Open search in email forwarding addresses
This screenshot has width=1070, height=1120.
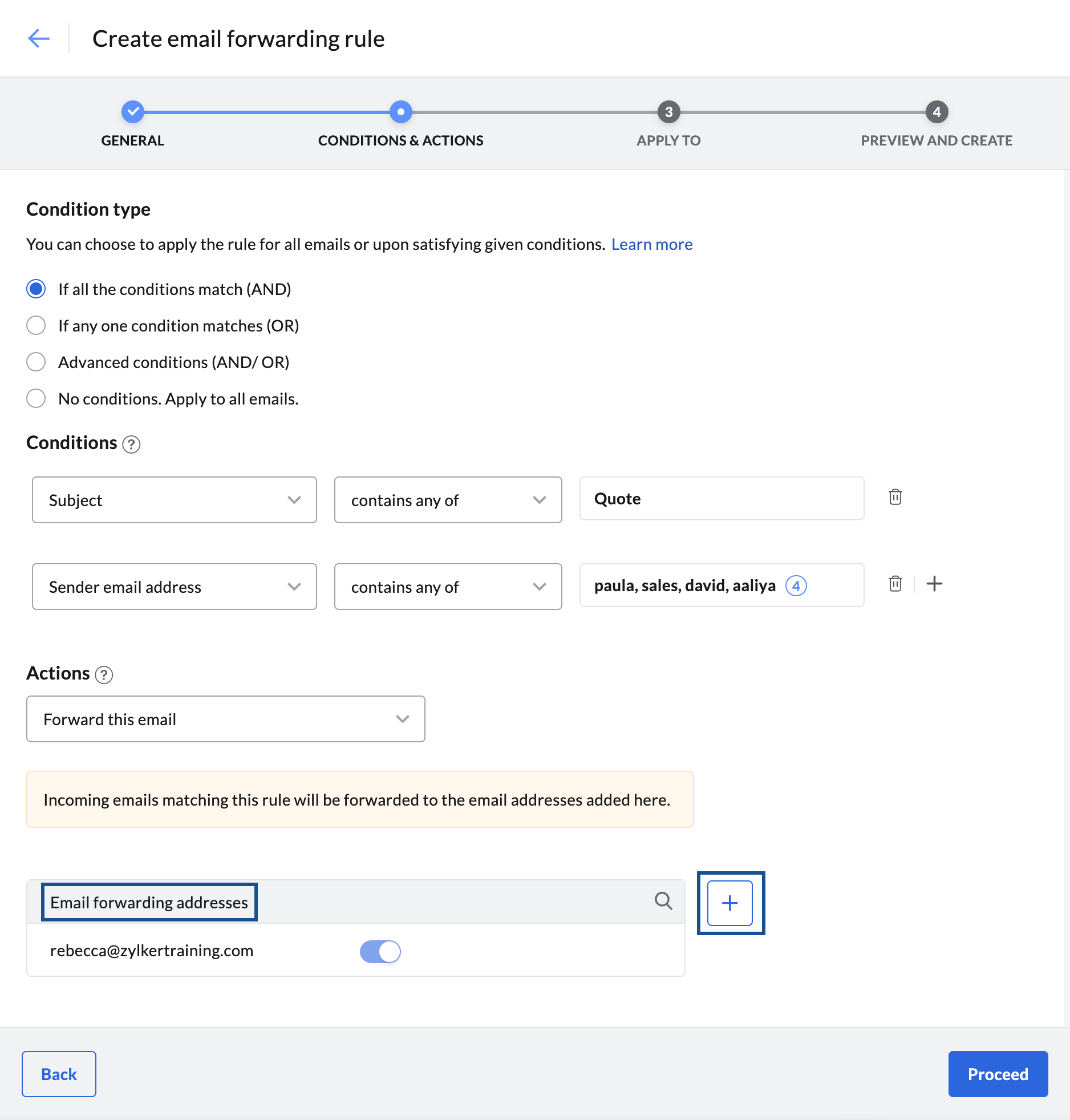[x=663, y=901]
